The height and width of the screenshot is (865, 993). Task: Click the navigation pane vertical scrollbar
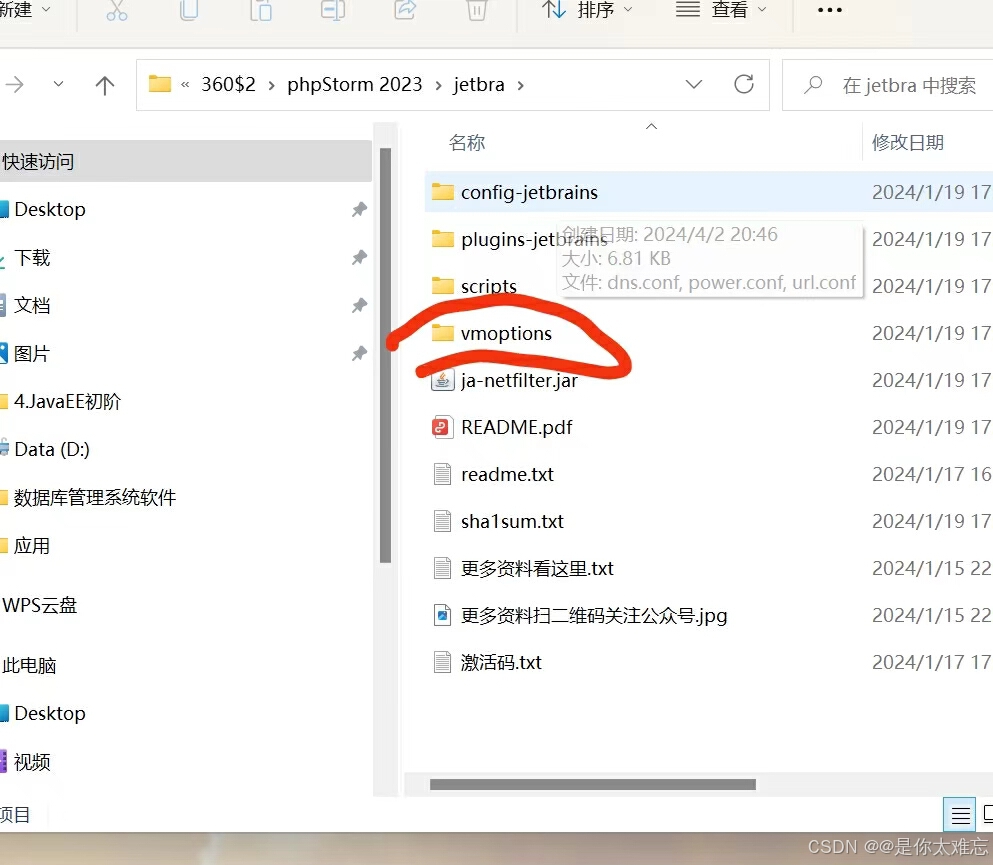point(385,355)
